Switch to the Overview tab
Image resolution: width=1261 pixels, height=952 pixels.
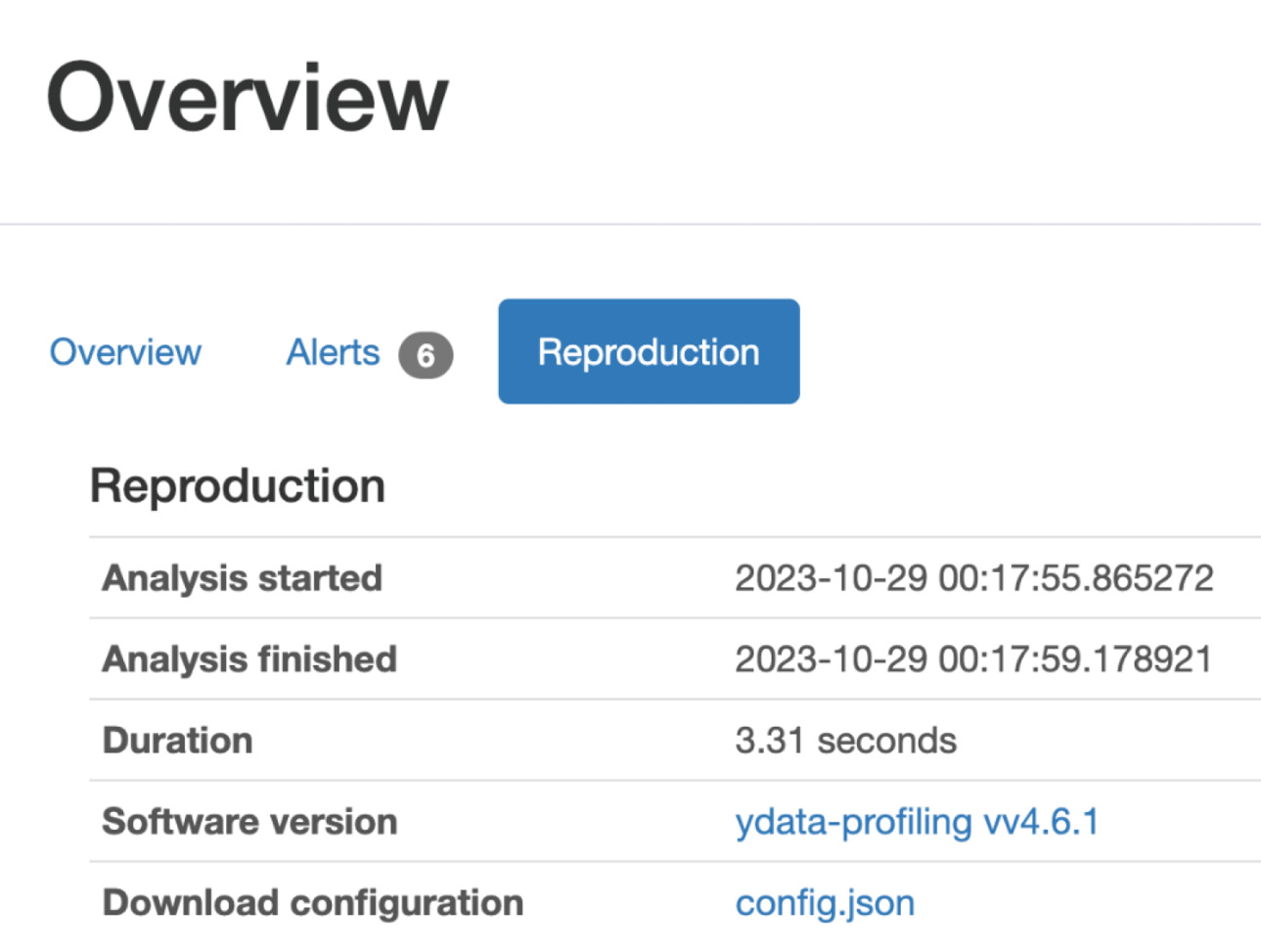pos(125,352)
